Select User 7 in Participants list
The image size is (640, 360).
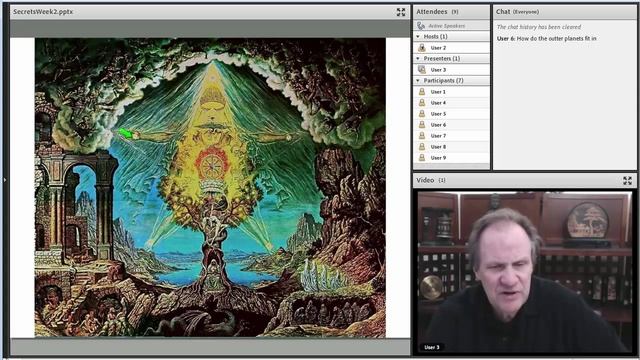[451, 136]
